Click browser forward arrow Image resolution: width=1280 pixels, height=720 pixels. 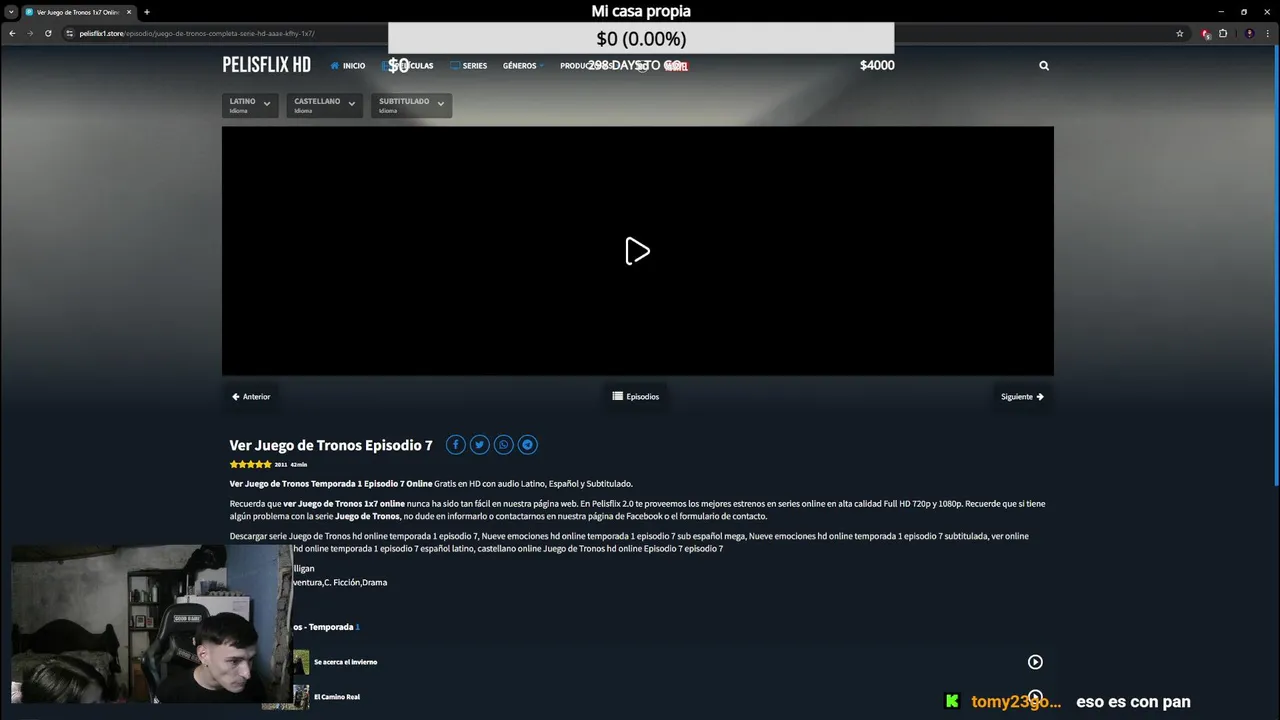pos(30,33)
